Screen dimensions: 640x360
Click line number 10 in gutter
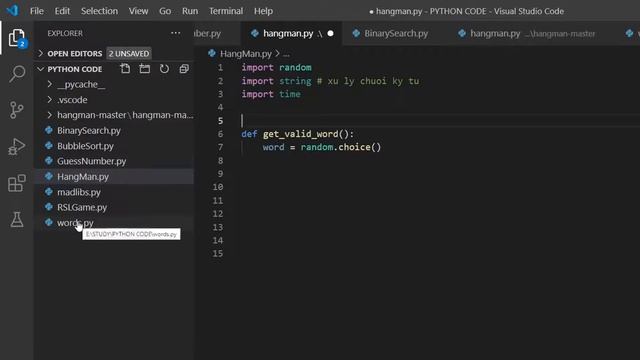point(218,187)
